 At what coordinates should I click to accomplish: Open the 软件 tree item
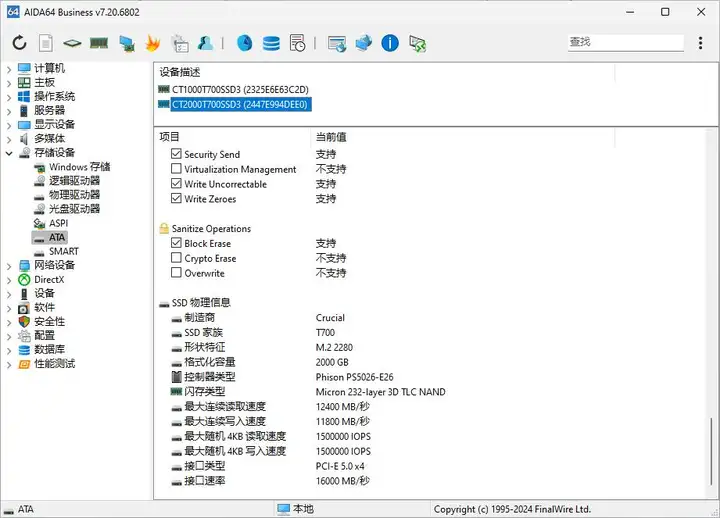click(x=44, y=307)
